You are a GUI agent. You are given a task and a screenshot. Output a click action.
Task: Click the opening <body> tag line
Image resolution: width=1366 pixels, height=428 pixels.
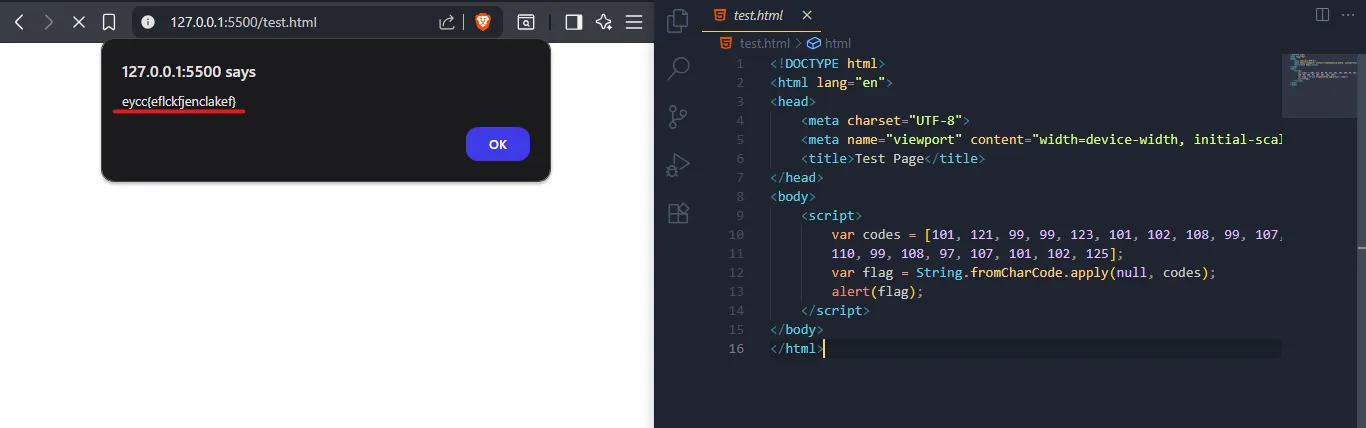pyautogui.click(x=793, y=197)
